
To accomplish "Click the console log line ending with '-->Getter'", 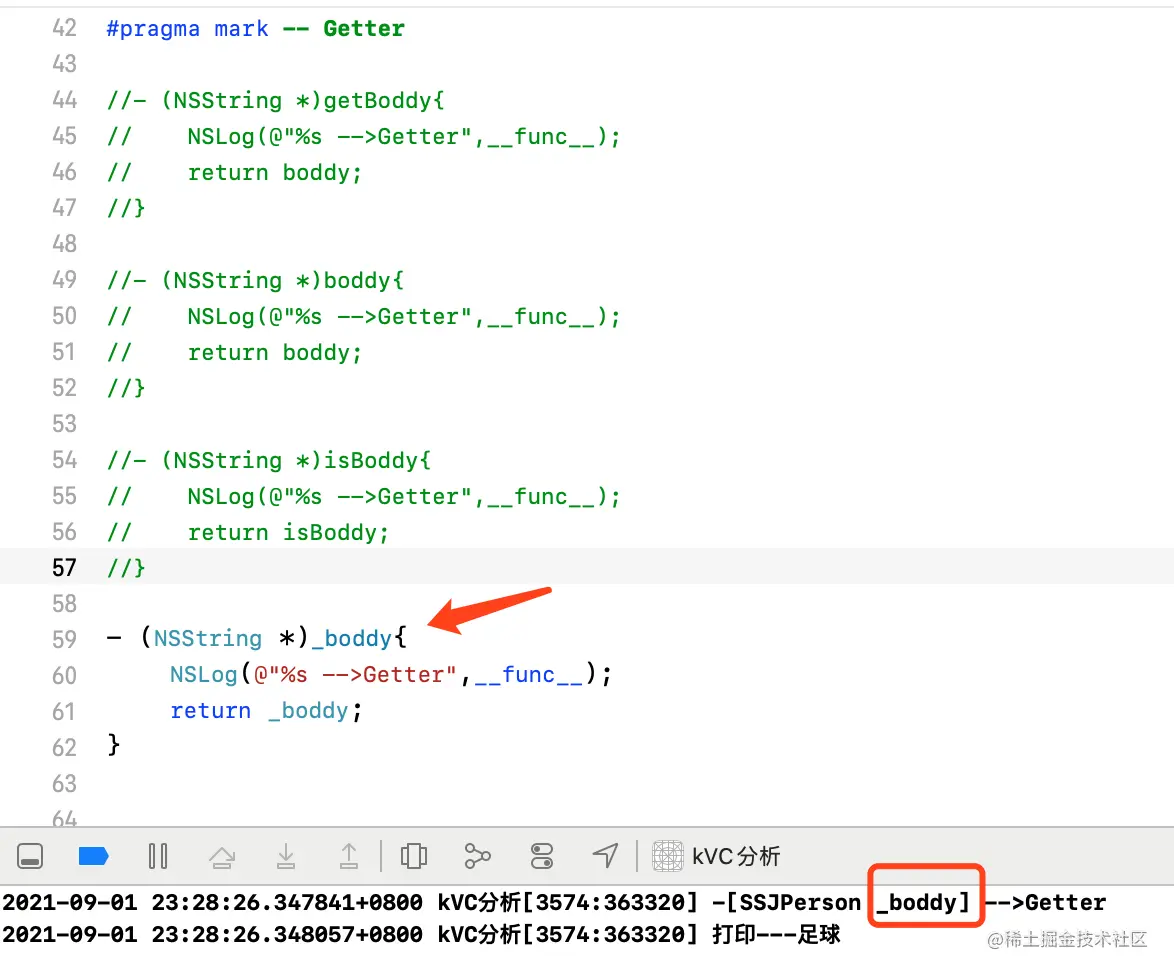I will pyautogui.click(x=554, y=903).
